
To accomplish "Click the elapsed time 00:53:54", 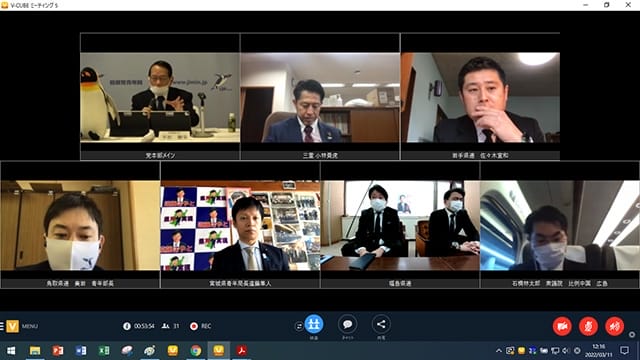I will [x=144, y=326].
